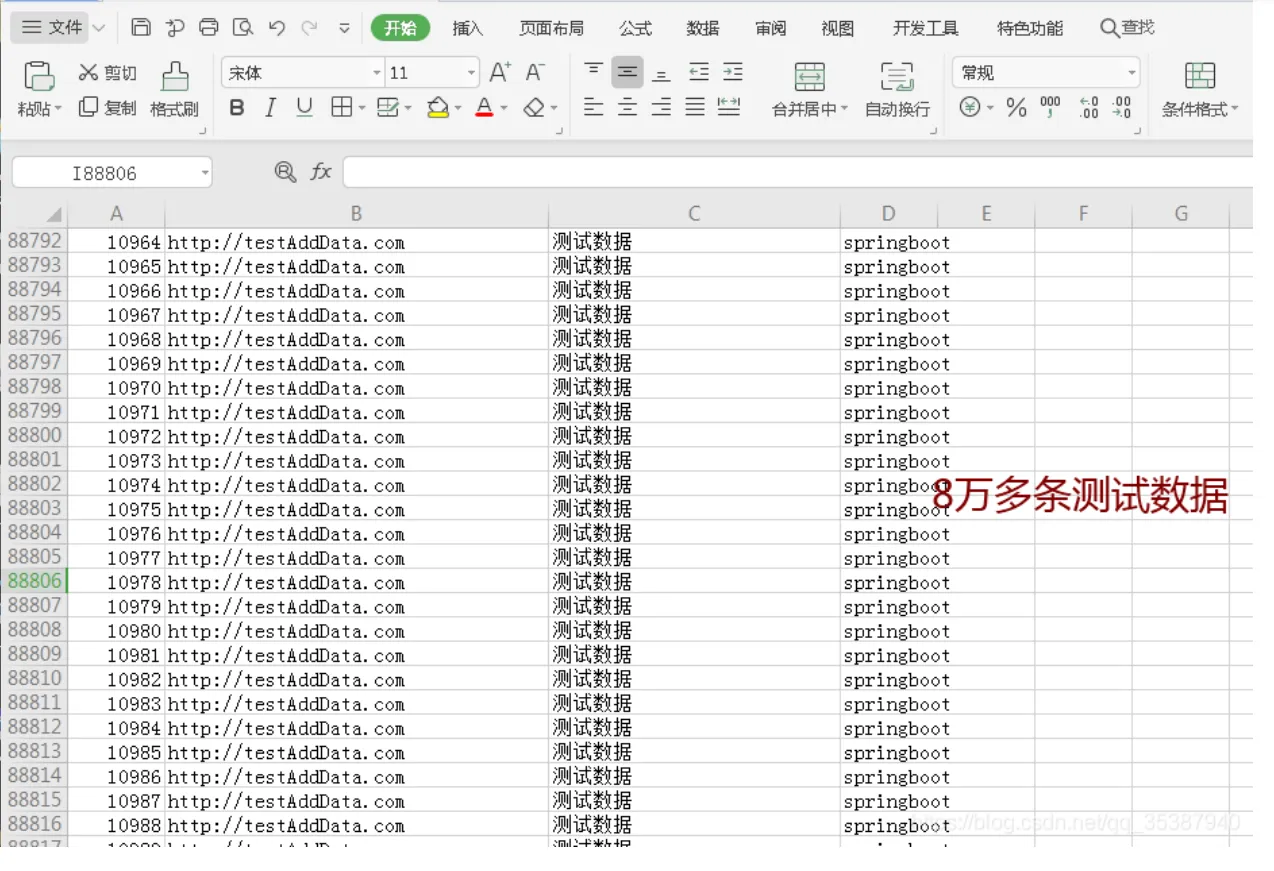The image size is (1274, 871).
Task: Copy selection with 复制
Action: pyautogui.click(x=107, y=107)
